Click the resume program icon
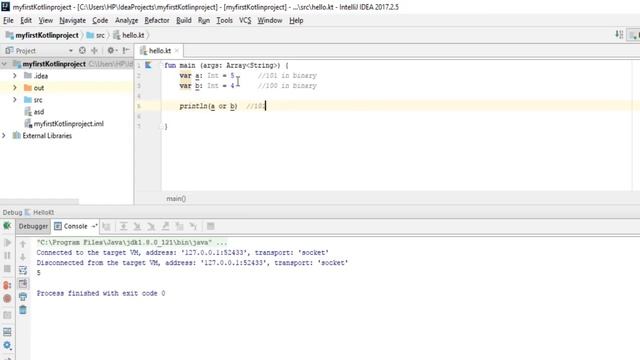 (x=7, y=242)
